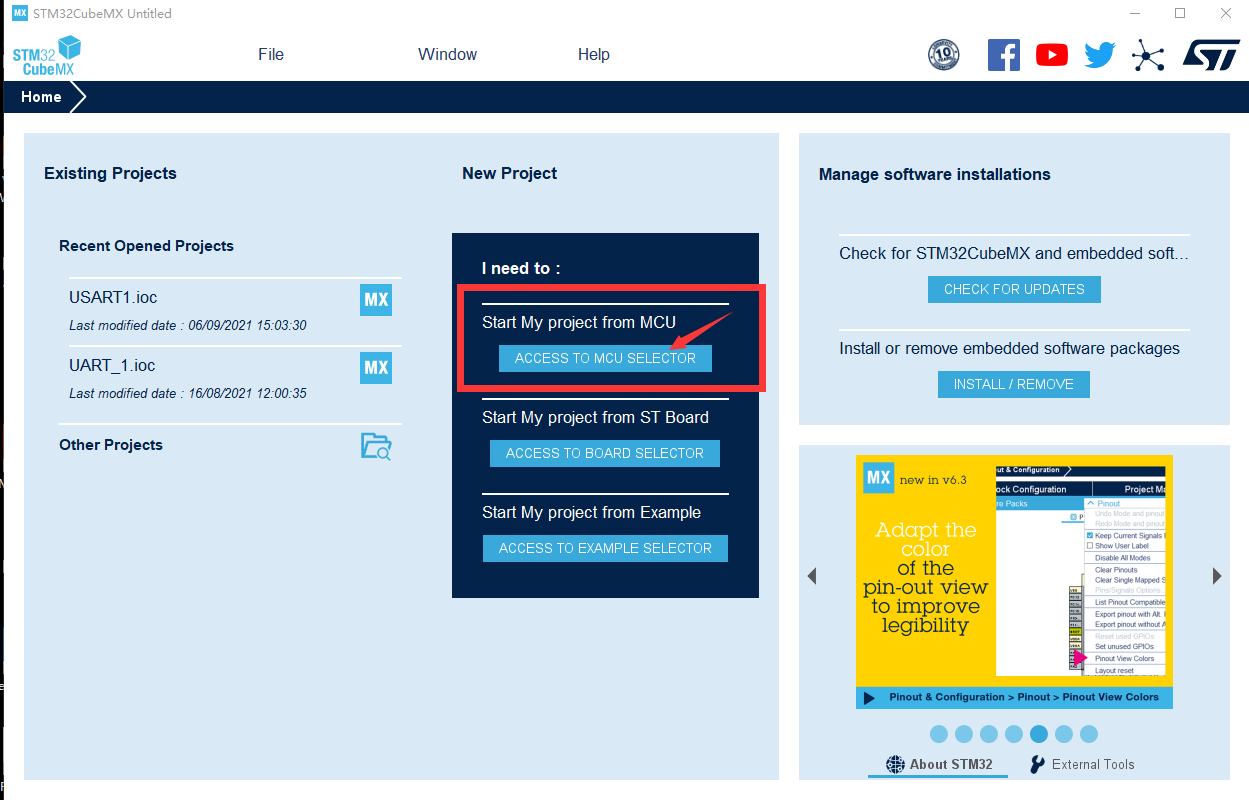
Task: Click Existing Projects heading
Action: (x=110, y=173)
